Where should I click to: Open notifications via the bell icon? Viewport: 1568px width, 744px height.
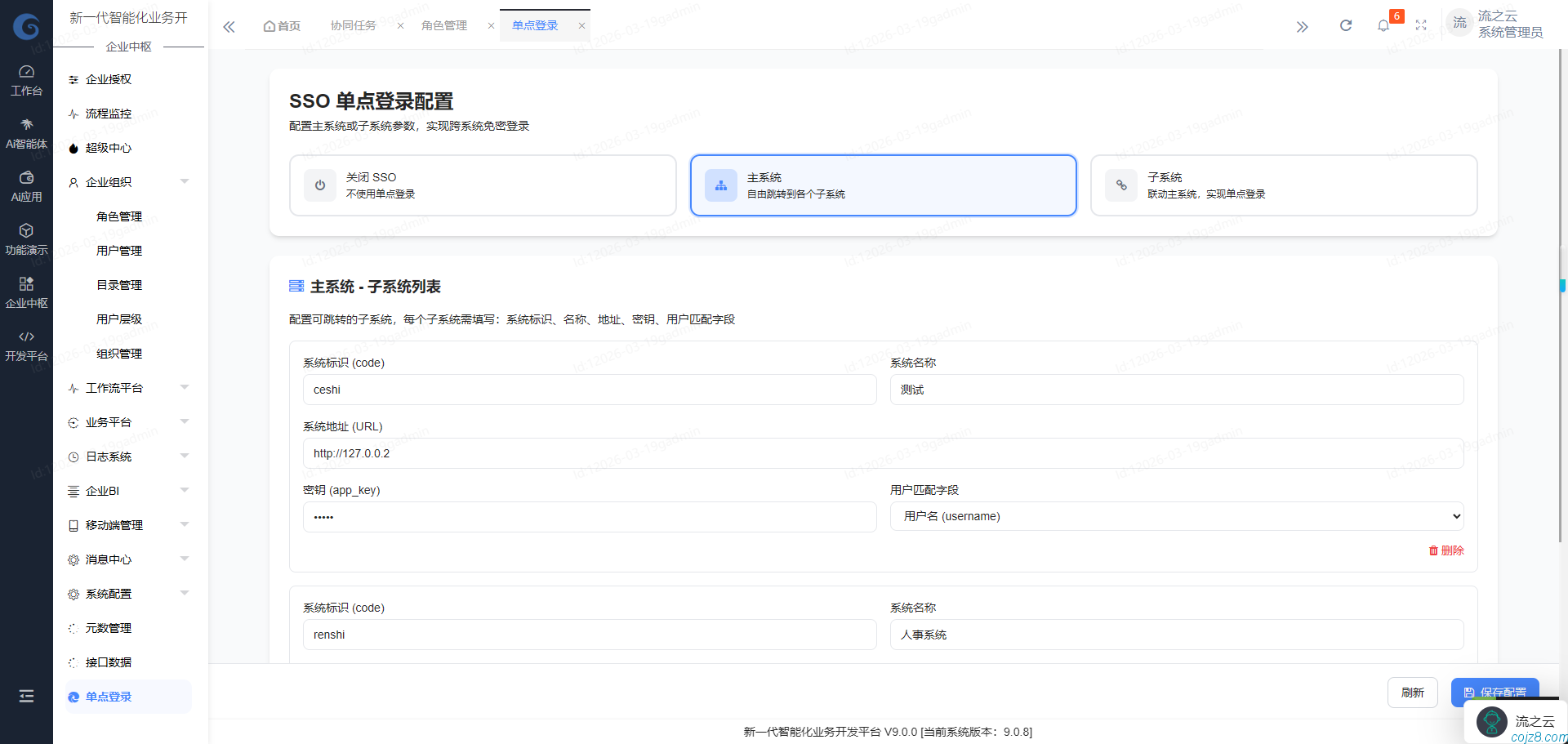pyautogui.click(x=1383, y=25)
